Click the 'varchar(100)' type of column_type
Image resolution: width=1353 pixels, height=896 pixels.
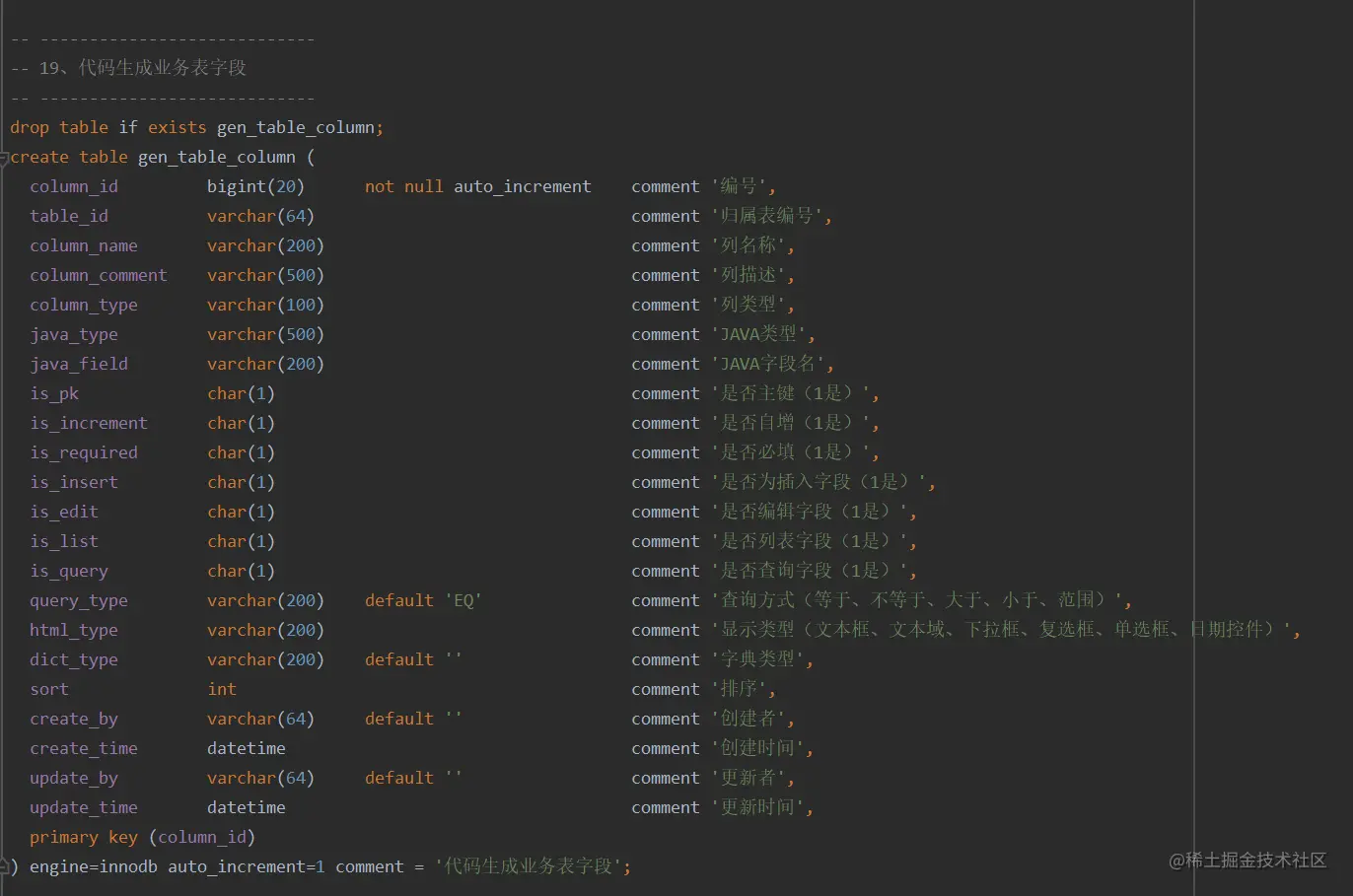[x=265, y=306]
